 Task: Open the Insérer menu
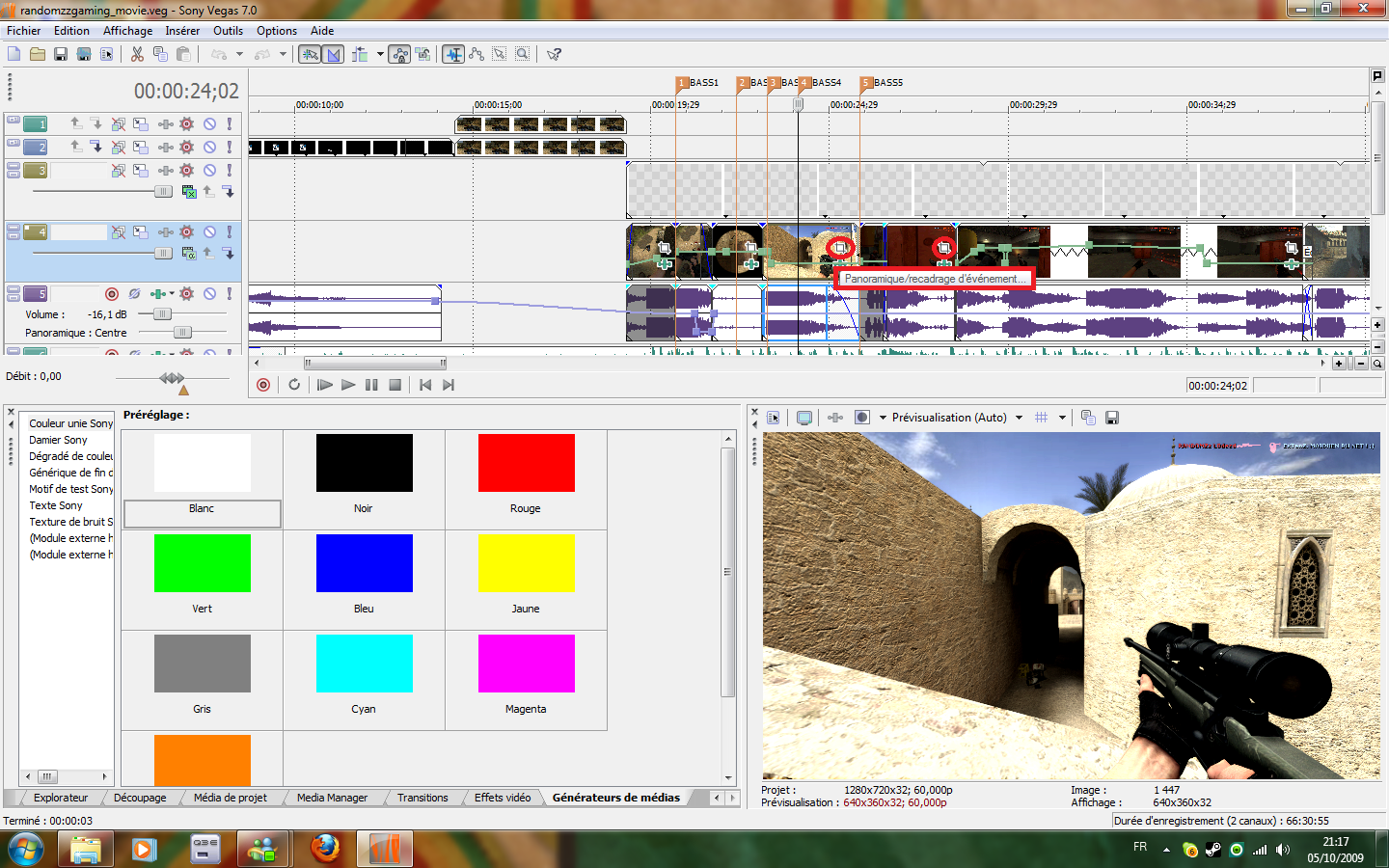182,31
